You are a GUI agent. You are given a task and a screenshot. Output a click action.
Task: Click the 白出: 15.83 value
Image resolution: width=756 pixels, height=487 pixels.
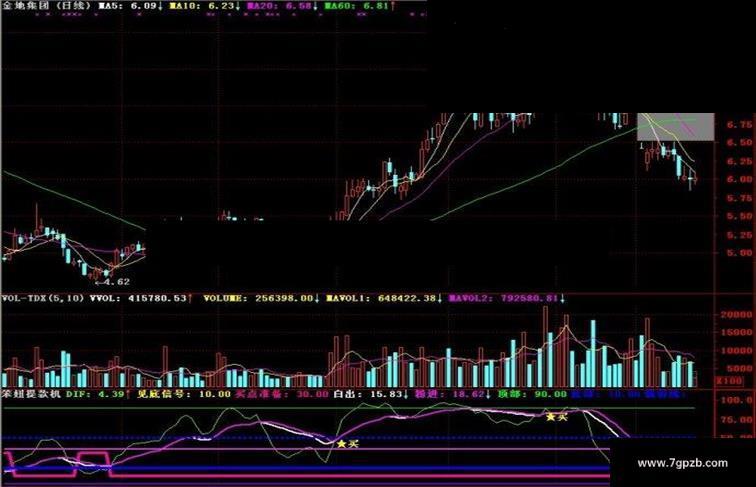click(x=371, y=393)
